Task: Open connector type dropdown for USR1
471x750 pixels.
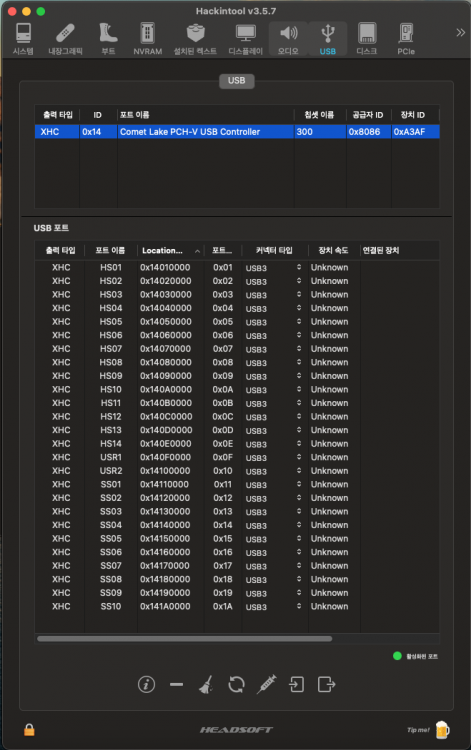Action: [299, 457]
